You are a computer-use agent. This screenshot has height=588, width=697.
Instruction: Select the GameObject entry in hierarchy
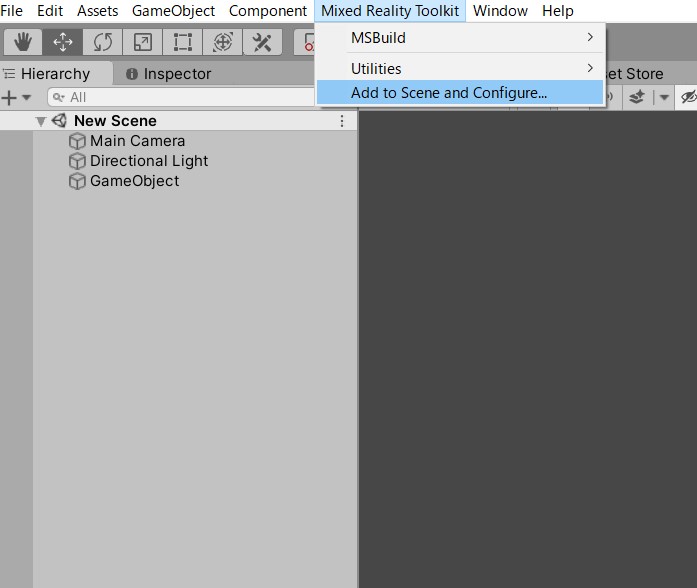point(134,181)
